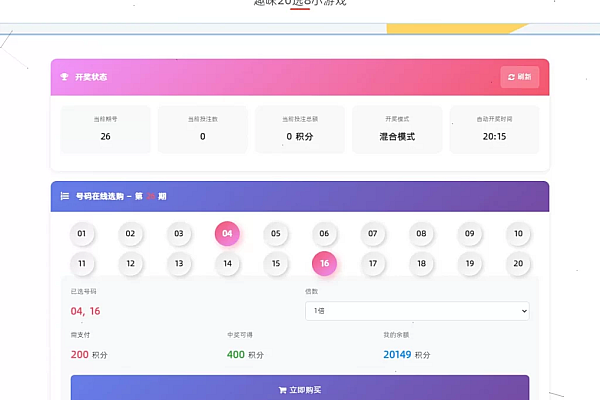Click the 开奖状态 header title

91,77
